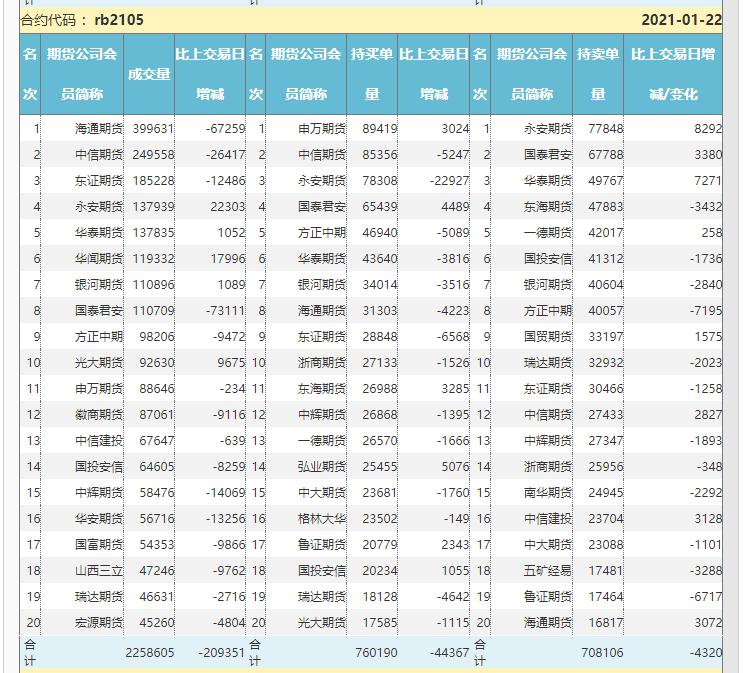The height and width of the screenshot is (673, 753).
Task: Click 徽商期货 row name
Action: 99,414
